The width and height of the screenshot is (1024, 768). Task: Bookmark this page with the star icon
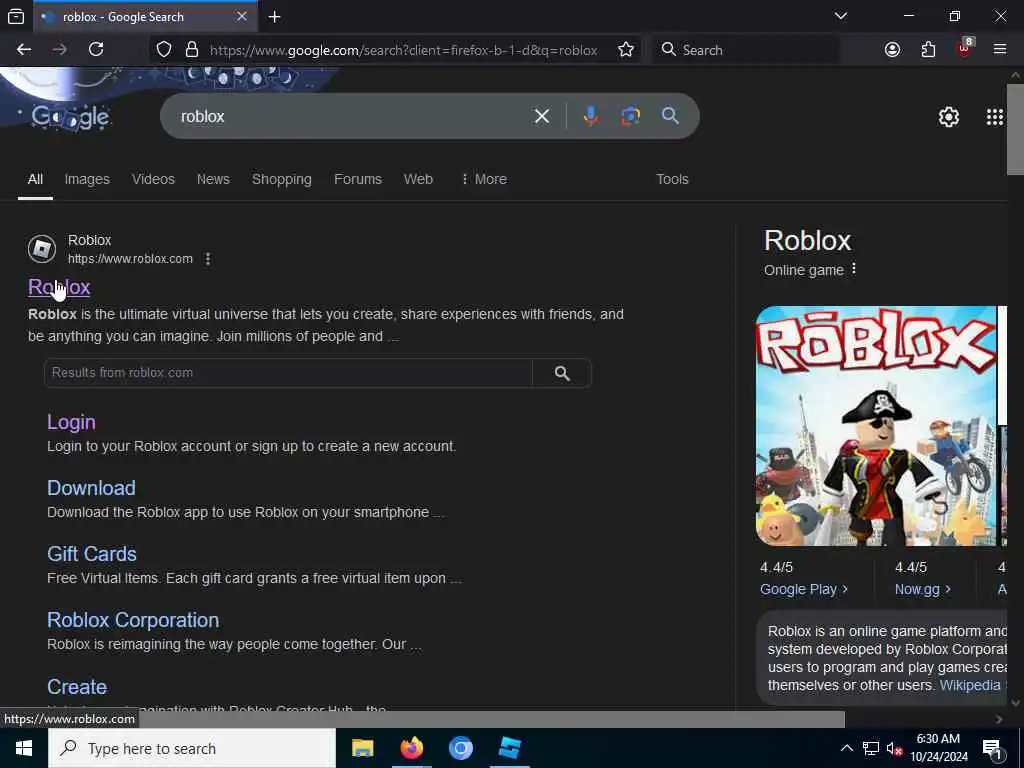coord(626,50)
